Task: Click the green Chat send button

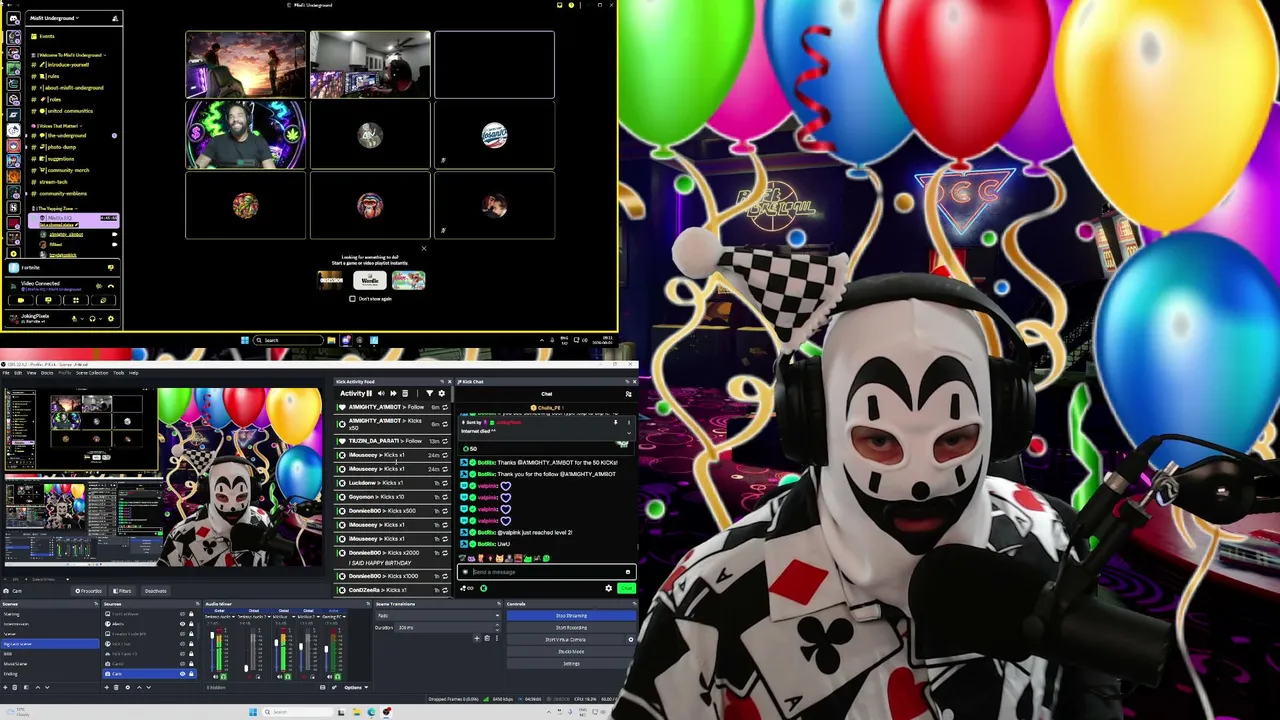Action: pos(626,588)
